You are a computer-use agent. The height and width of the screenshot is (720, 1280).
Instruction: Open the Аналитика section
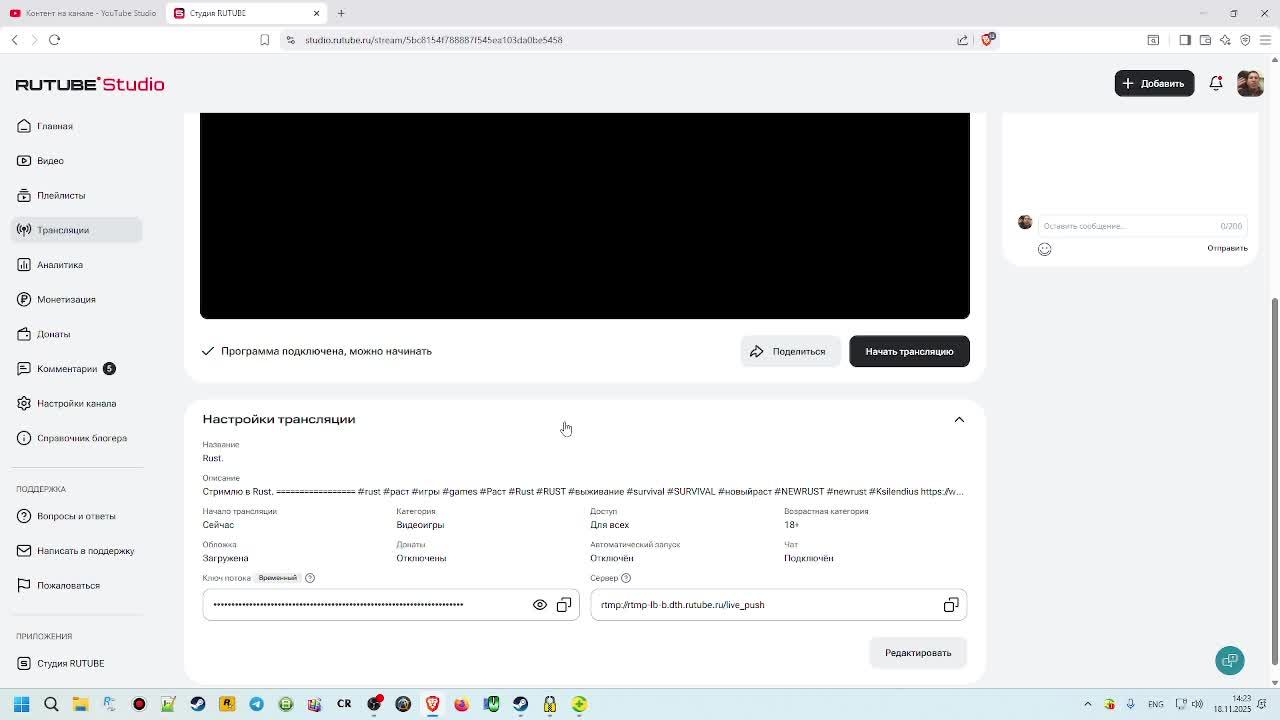(60, 265)
